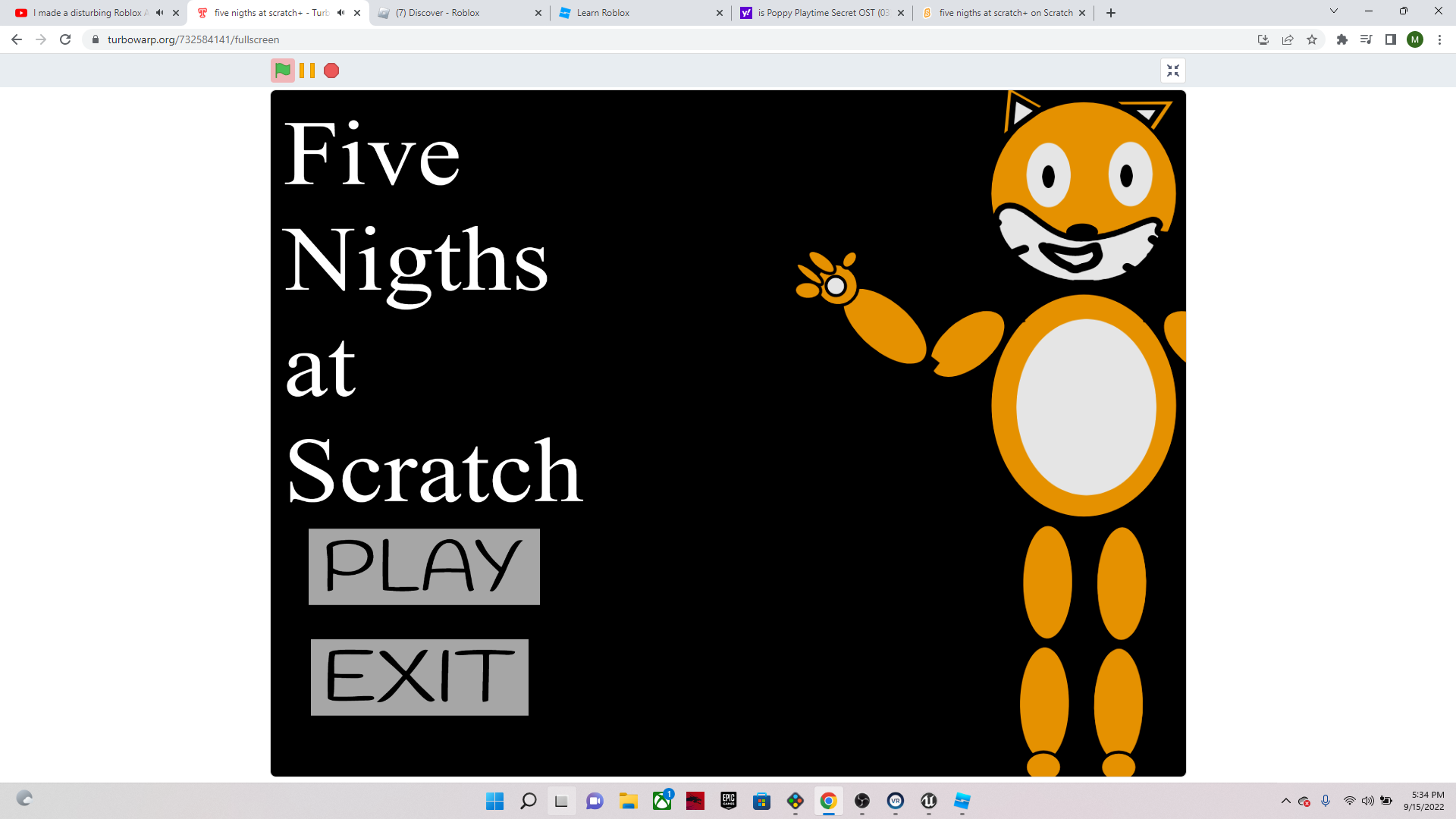Stop the Scratch project
1456x819 pixels.
coord(331,71)
